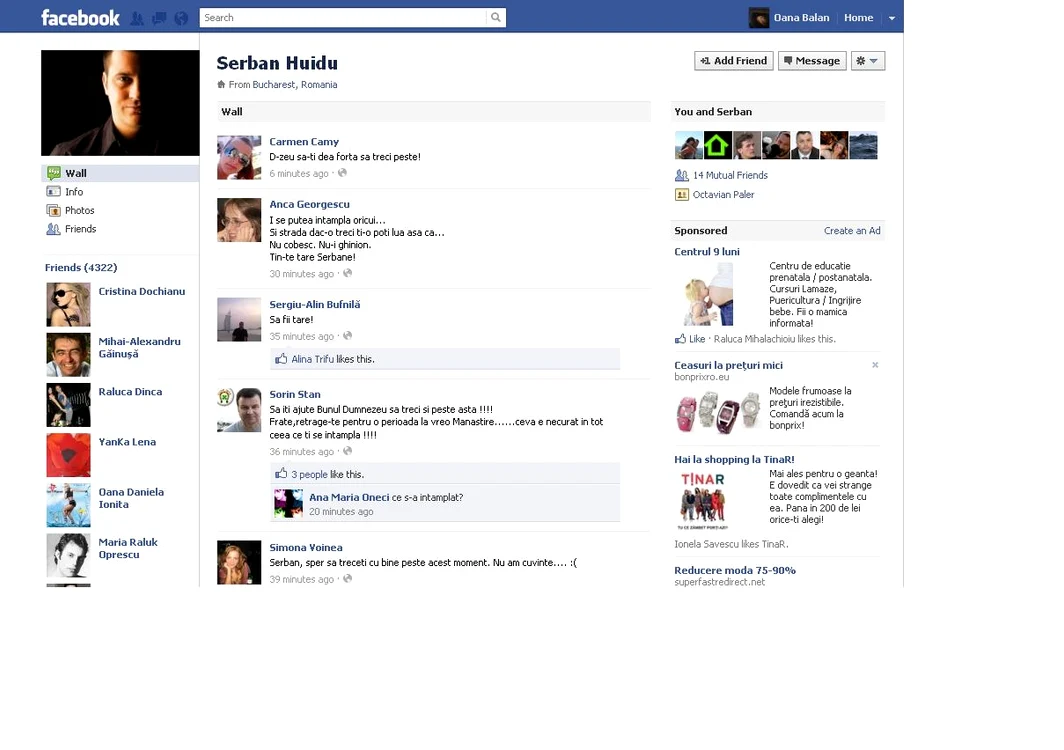The width and height of the screenshot is (1064, 750).
Task: Open Sergiu-Alin Bufnilă's profile name link
Action: pos(315,305)
